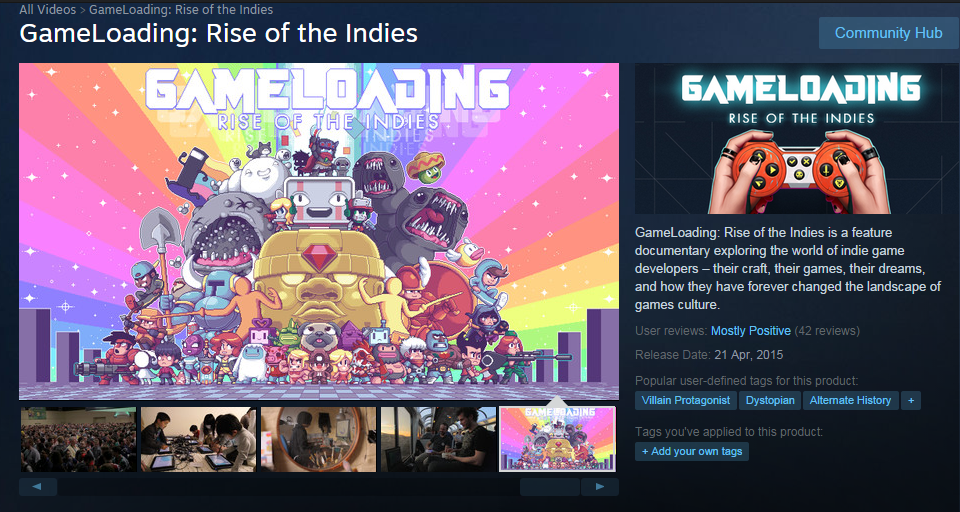Select the Alternate History tag
Screen dimensions: 960x512
850,401
